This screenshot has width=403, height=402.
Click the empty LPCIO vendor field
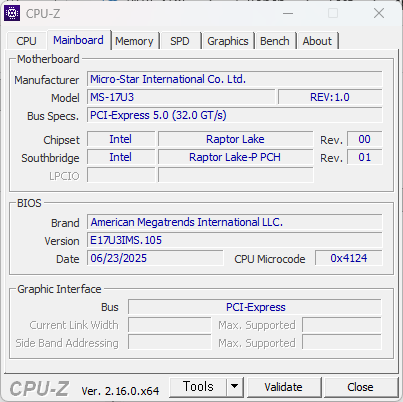[121, 175]
